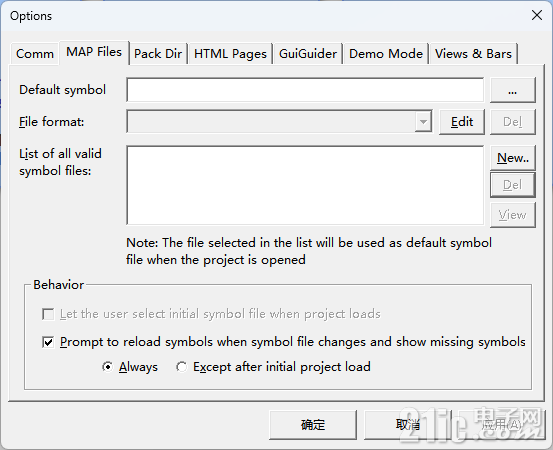553x450 pixels.
Task: Click the Edit file format button
Action: pos(462,122)
